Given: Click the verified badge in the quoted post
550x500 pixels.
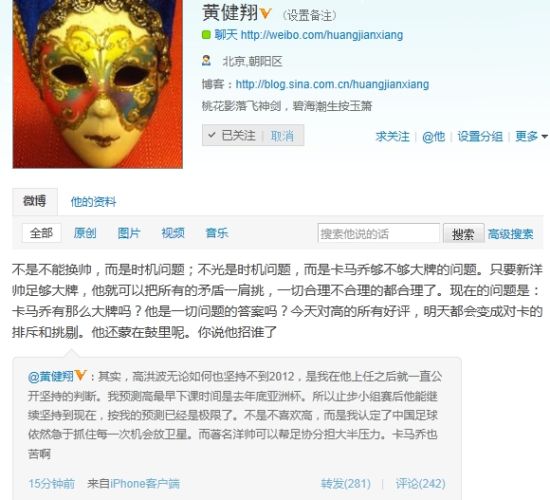Looking at the screenshot, I should click(x=81, y=375).
